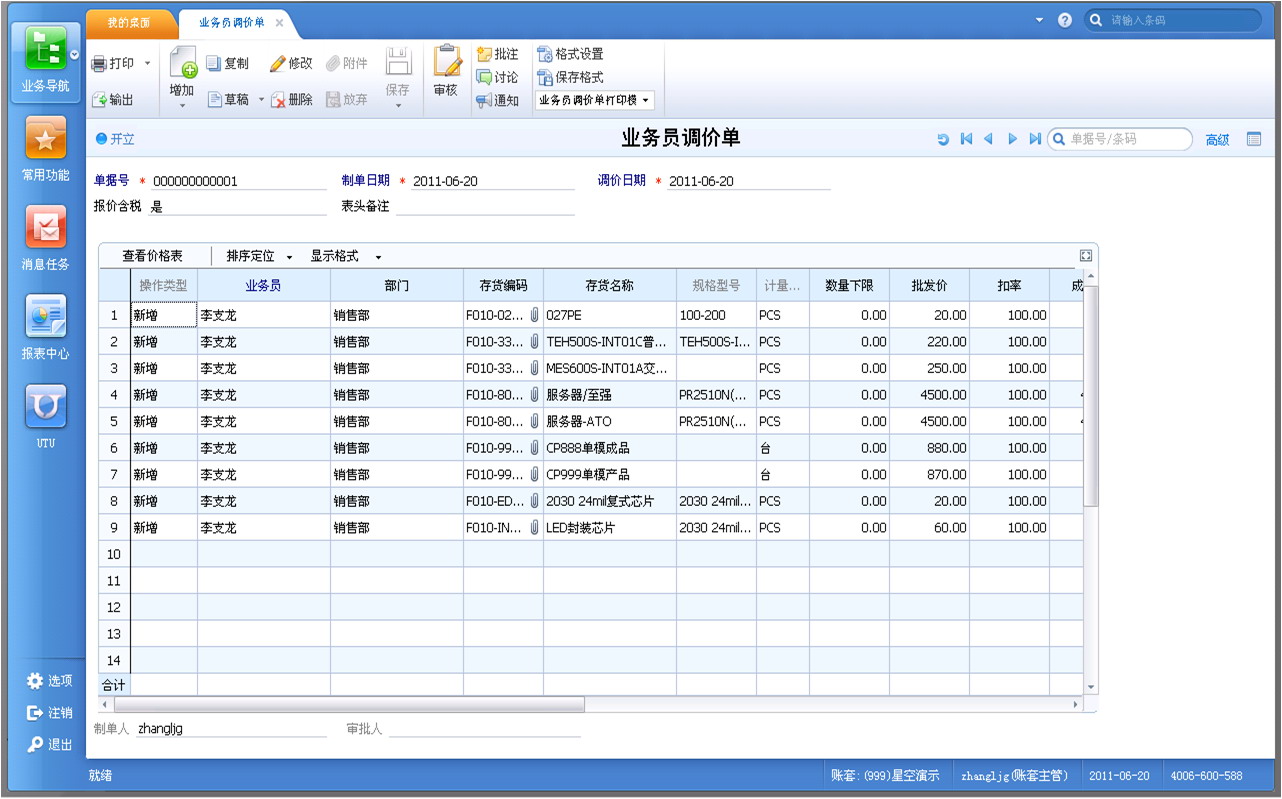Click the 单据号 document number field
This screenshot has height=799, width=1282.
coord(237,181)
